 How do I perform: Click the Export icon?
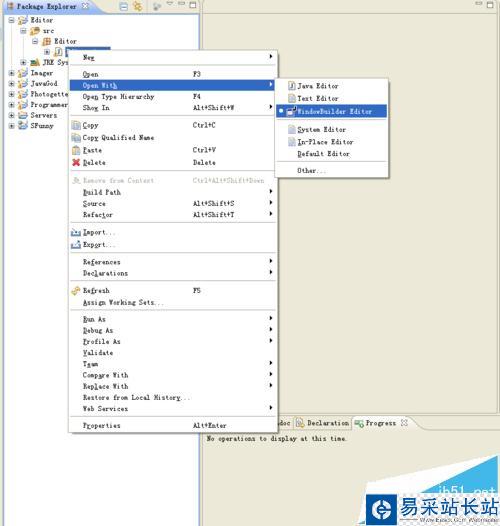point(76,245)
